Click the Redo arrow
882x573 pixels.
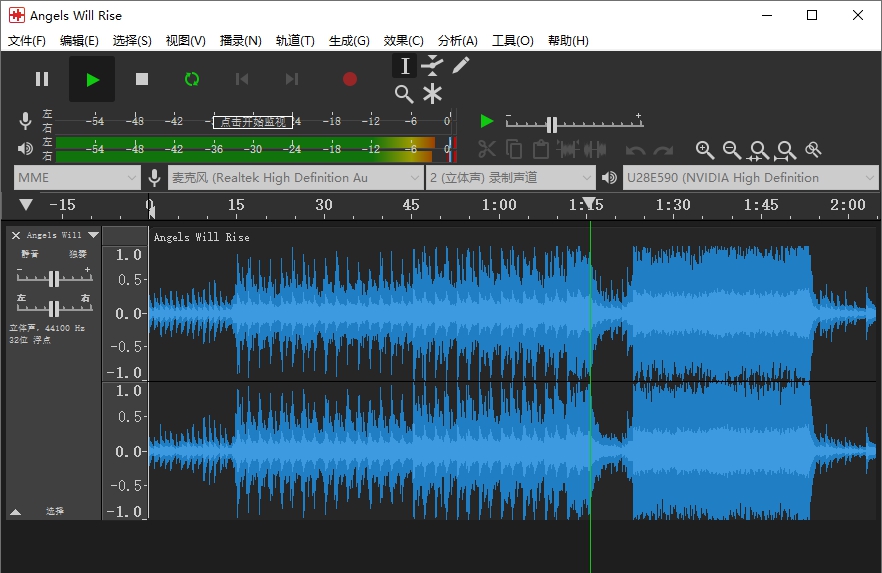[663, 150]
